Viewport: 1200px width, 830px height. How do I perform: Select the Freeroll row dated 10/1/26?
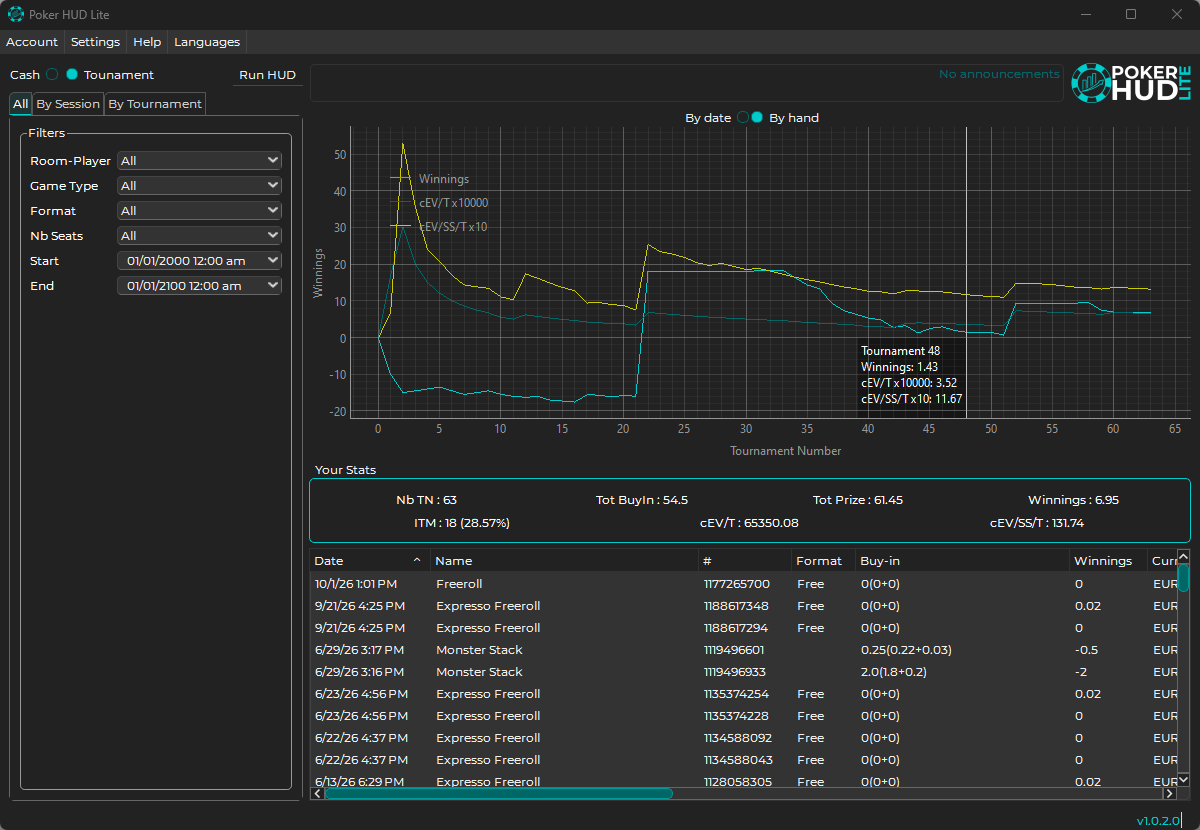point(743,584)
